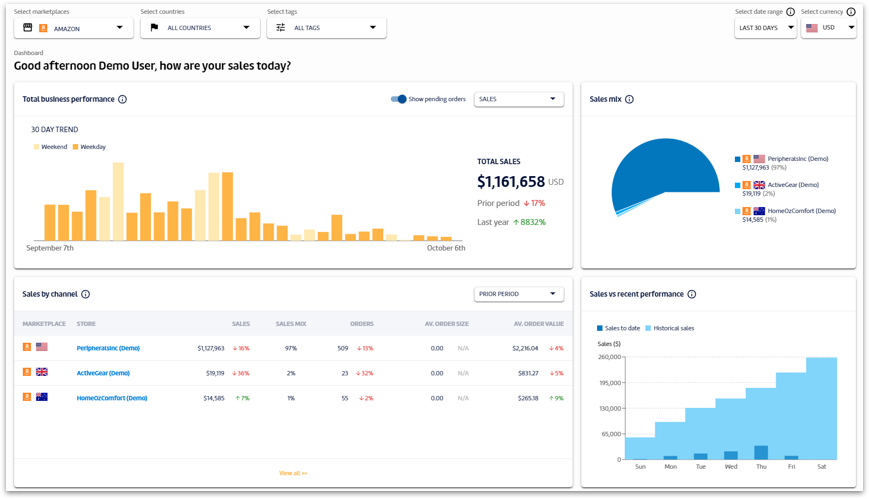Sort table by Orders column header
Viewport: 869px width, 499px height.
tap(362, 324)
